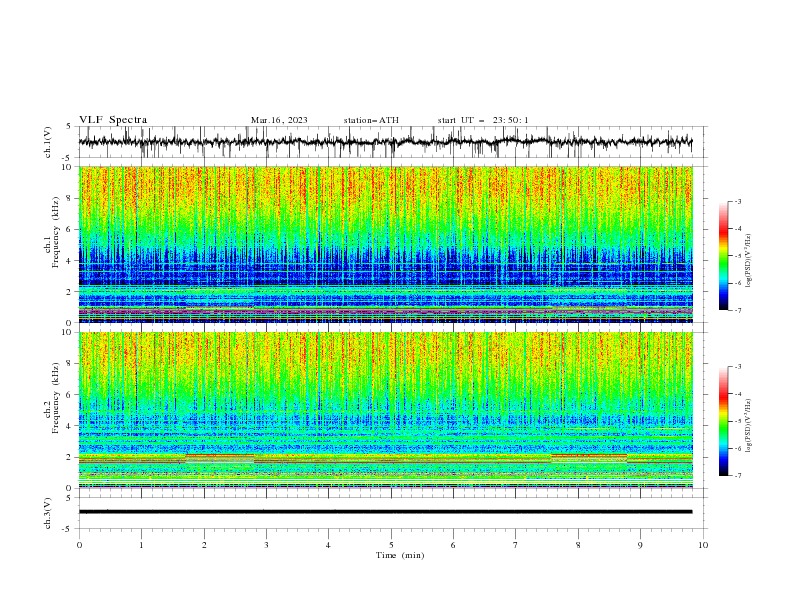792x612 pixels.
Task: Click the 'VLF Spectra' title text
Action: (113, 120)
